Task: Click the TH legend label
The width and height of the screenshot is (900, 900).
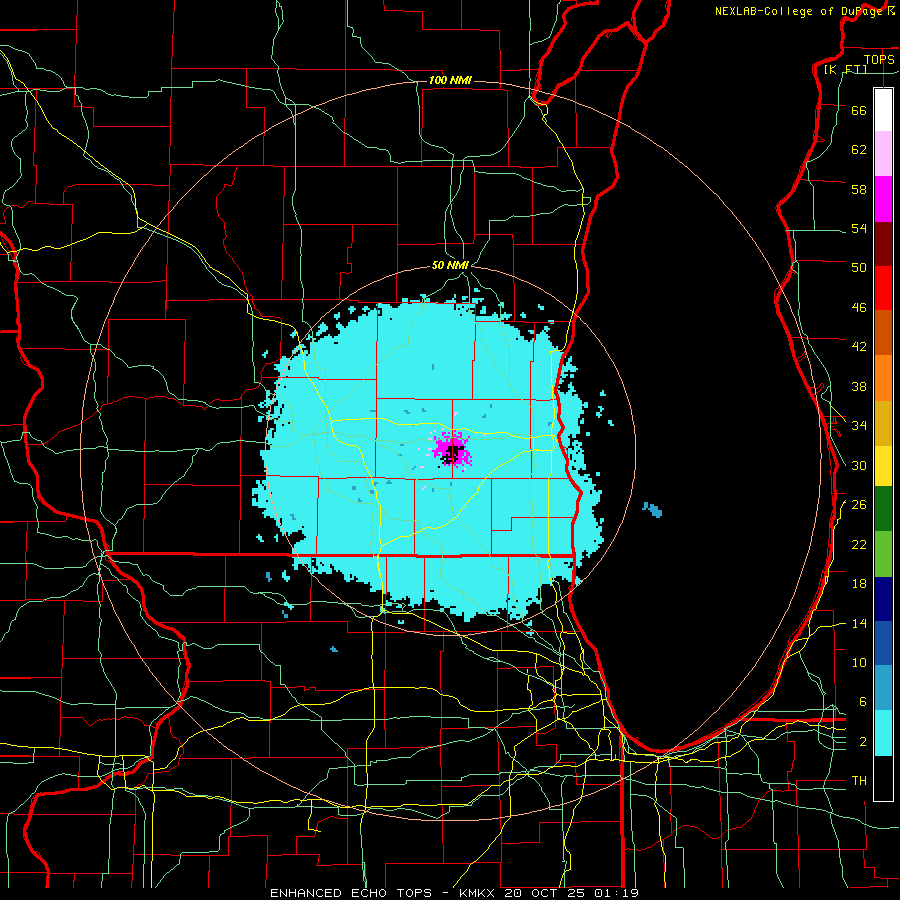Action: (x=859, y=781)
